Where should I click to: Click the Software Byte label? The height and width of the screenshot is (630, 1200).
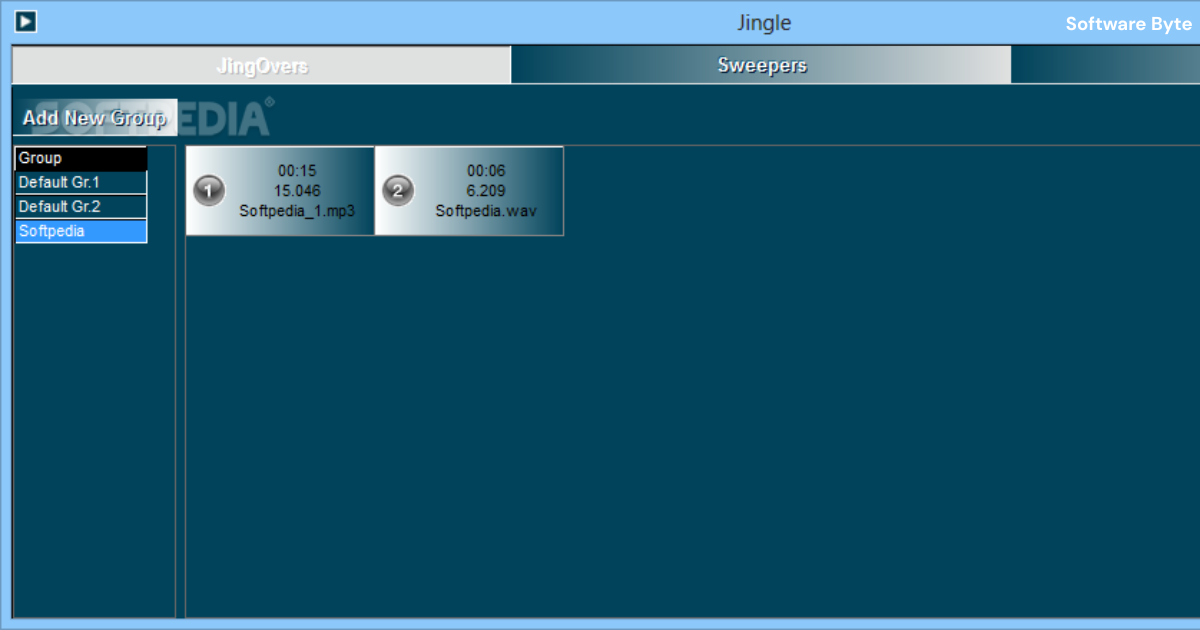(1128, 24)
